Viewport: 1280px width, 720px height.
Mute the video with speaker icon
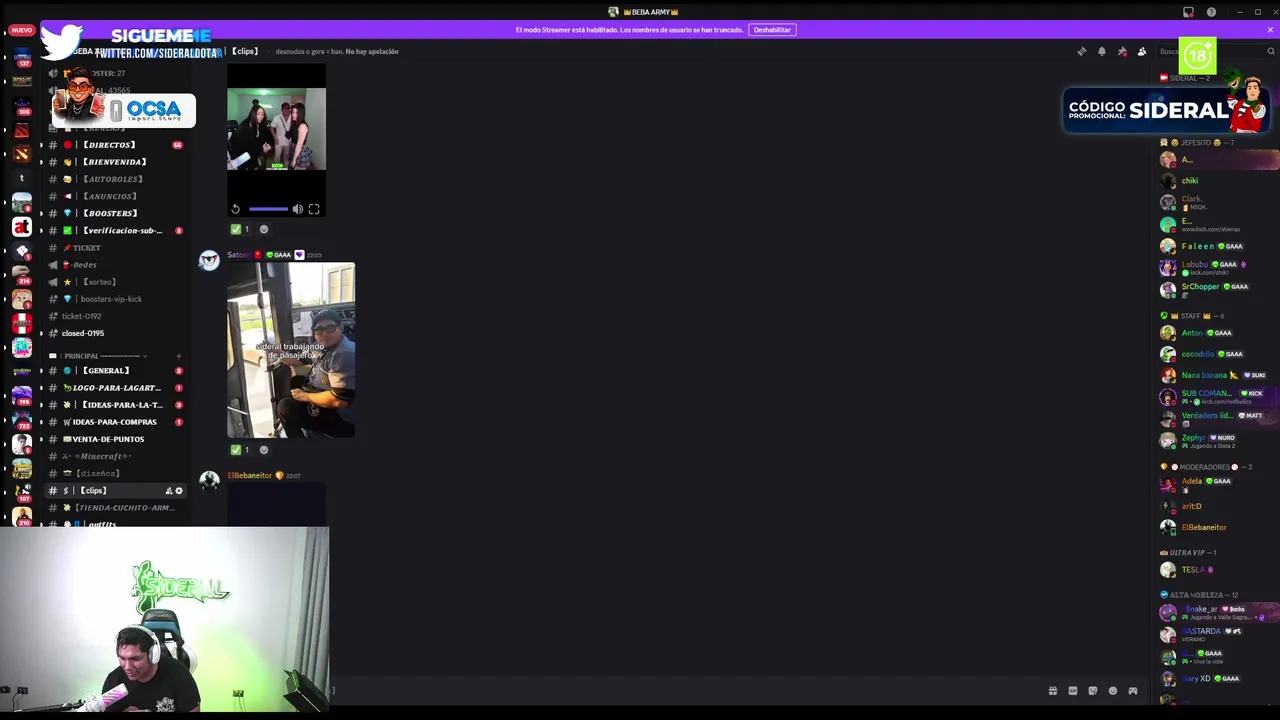tap(297, 209)
